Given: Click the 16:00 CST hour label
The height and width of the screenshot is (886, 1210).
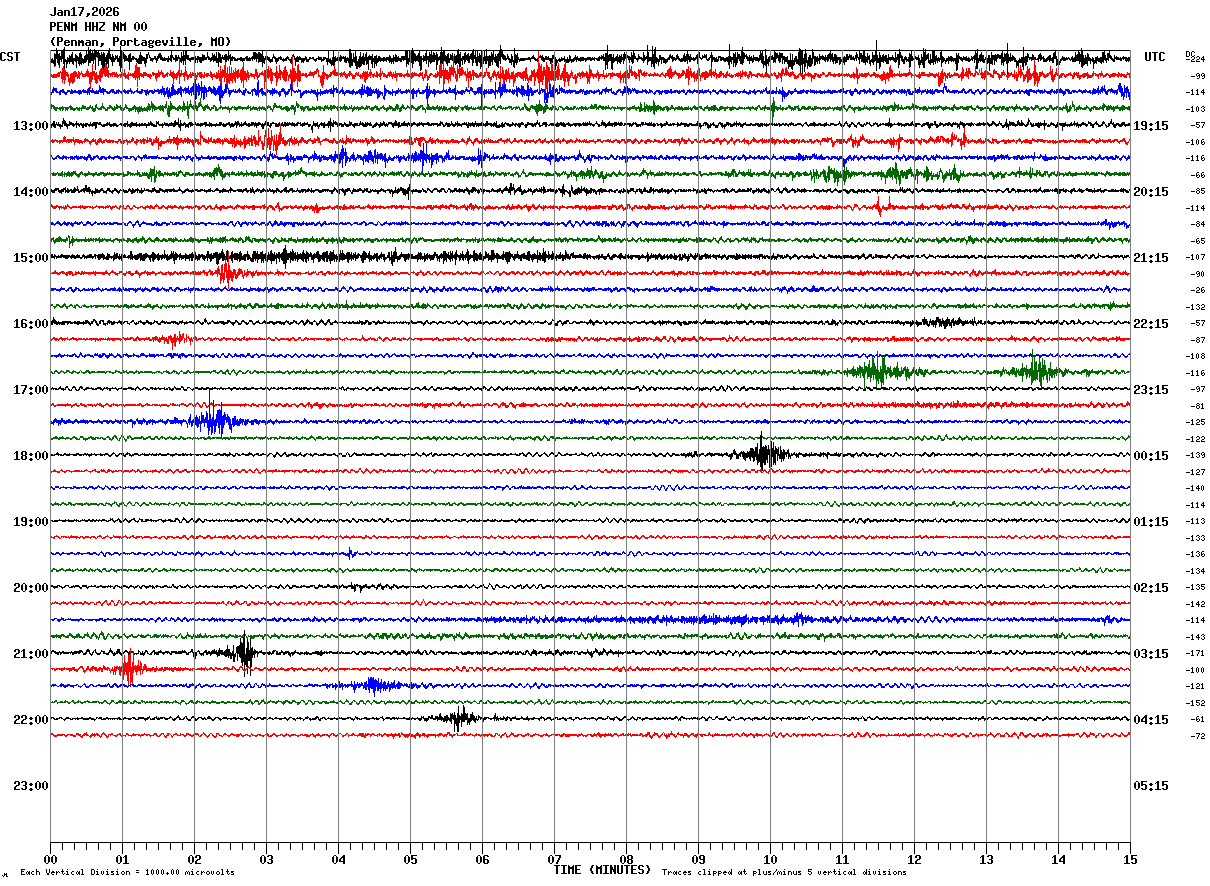Looking at the screenshot, I should pos(30,324).
